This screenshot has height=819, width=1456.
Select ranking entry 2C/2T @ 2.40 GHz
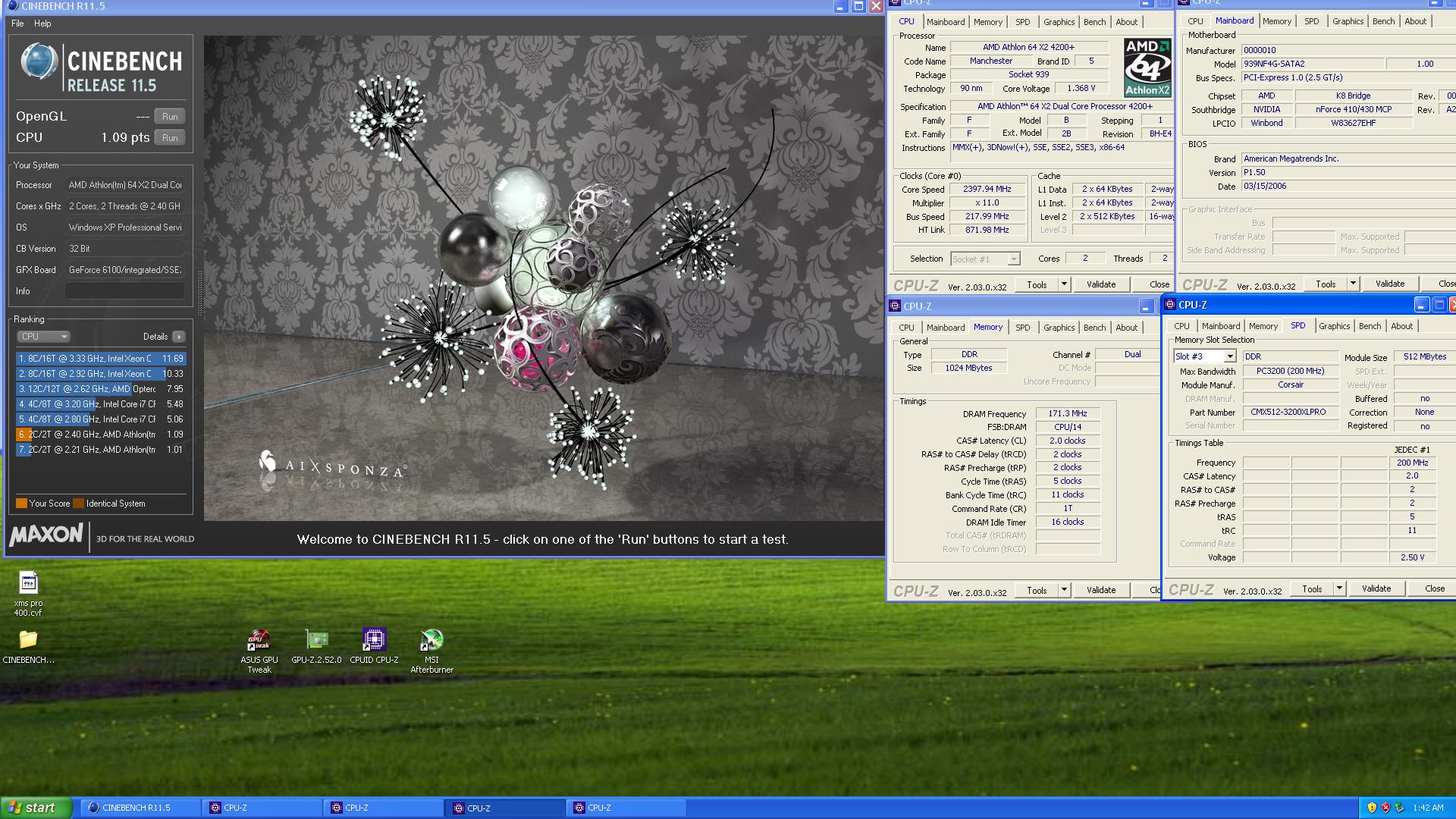coord(100,435)
